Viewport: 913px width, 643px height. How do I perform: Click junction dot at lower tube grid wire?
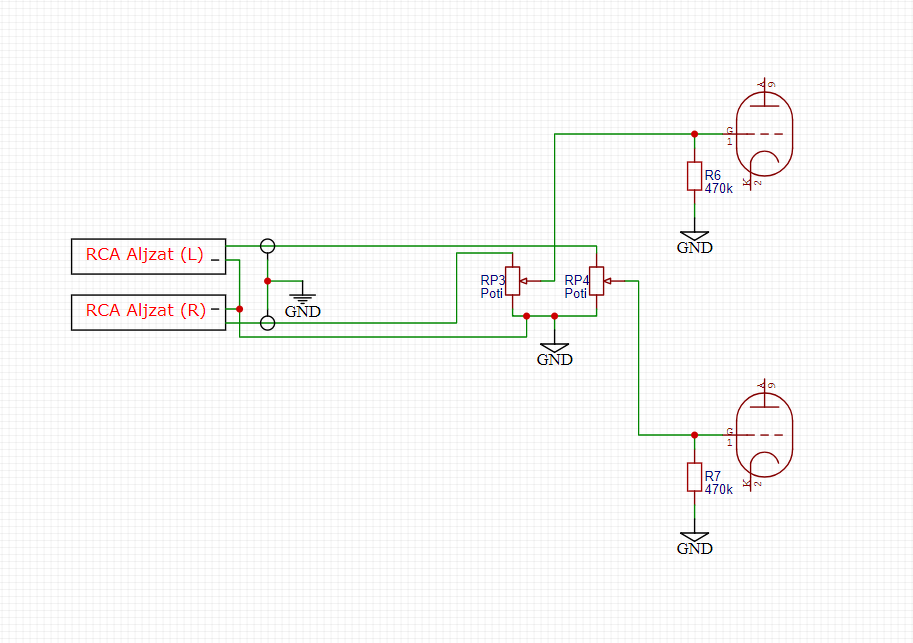pos(694,435)
